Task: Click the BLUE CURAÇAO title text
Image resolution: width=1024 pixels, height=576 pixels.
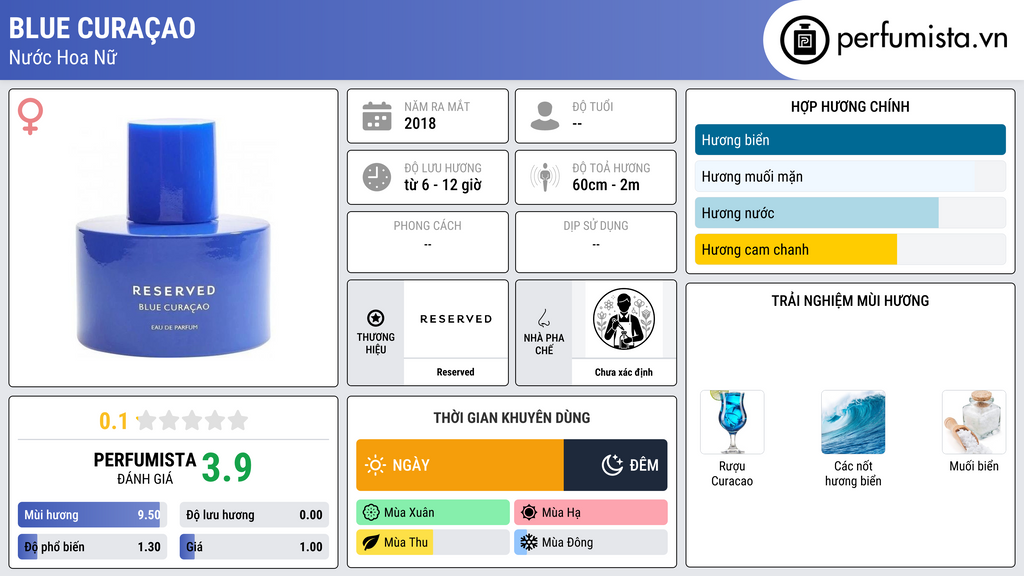Action: 102,28
